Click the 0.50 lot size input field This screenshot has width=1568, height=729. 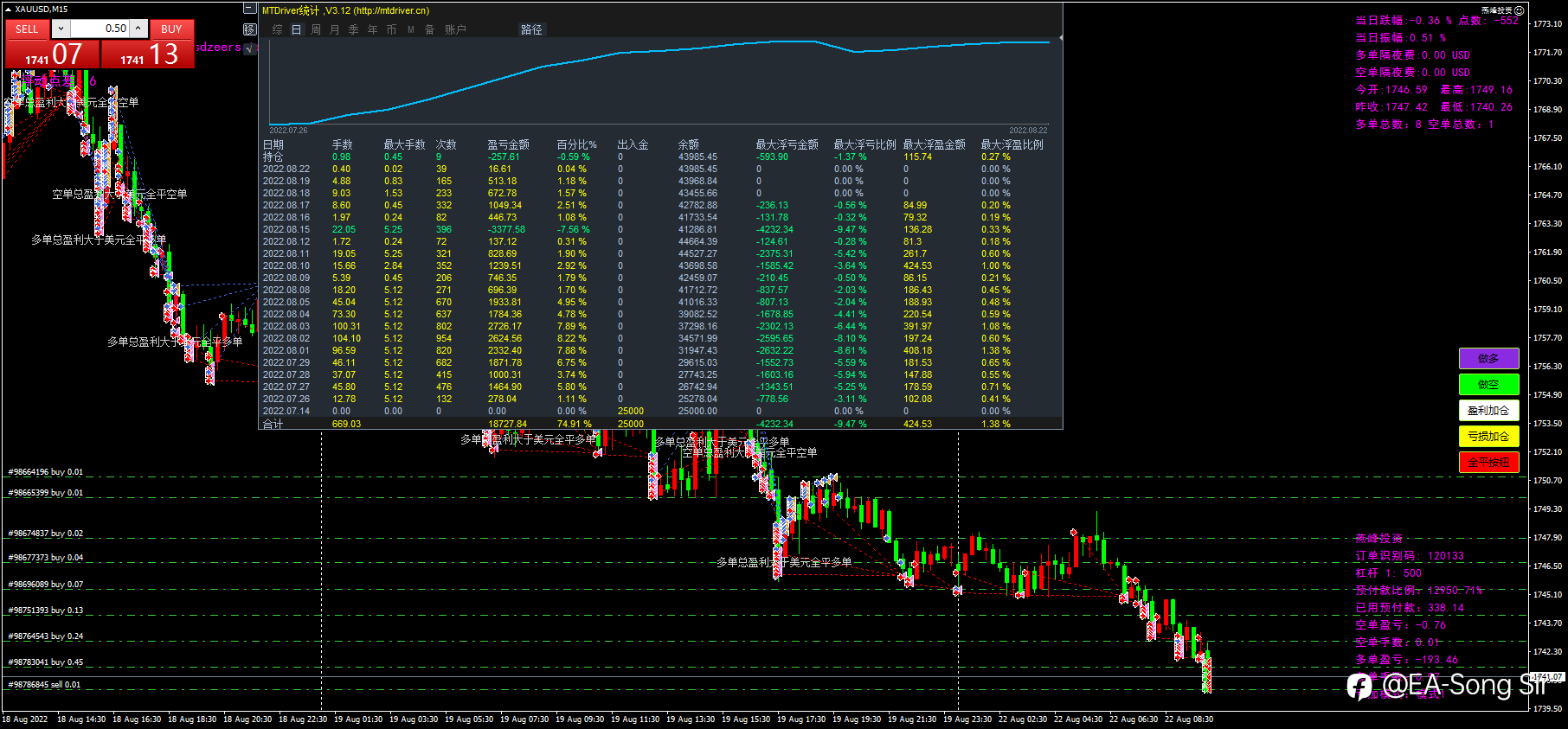100,29
